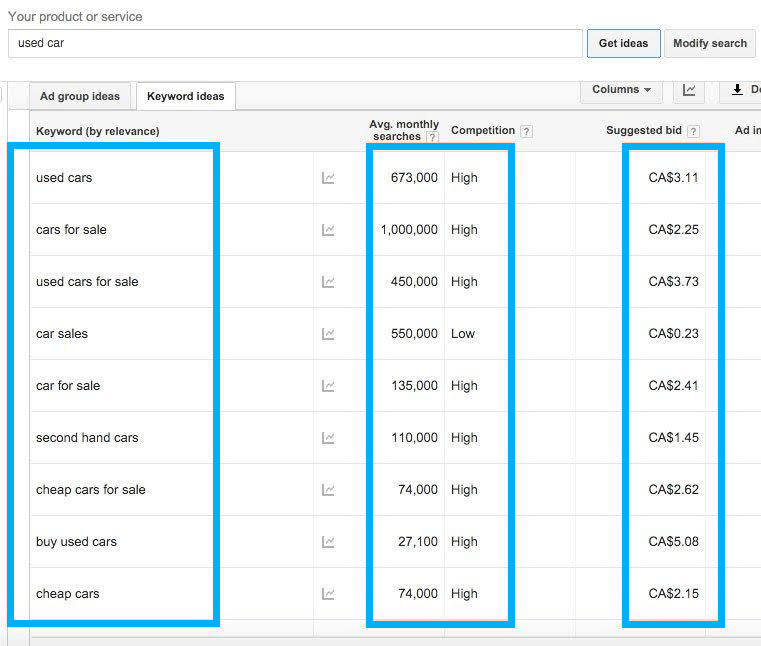Open trend chart for buy used cars

pyautogui.click(x=328, y=542)
